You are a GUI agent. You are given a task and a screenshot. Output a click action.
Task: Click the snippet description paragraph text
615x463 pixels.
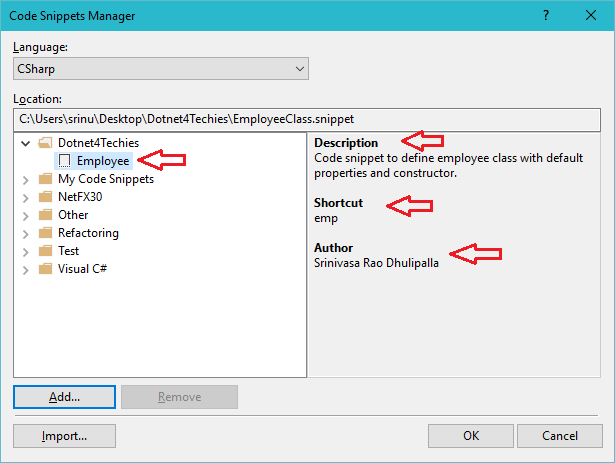coord(448,166)
